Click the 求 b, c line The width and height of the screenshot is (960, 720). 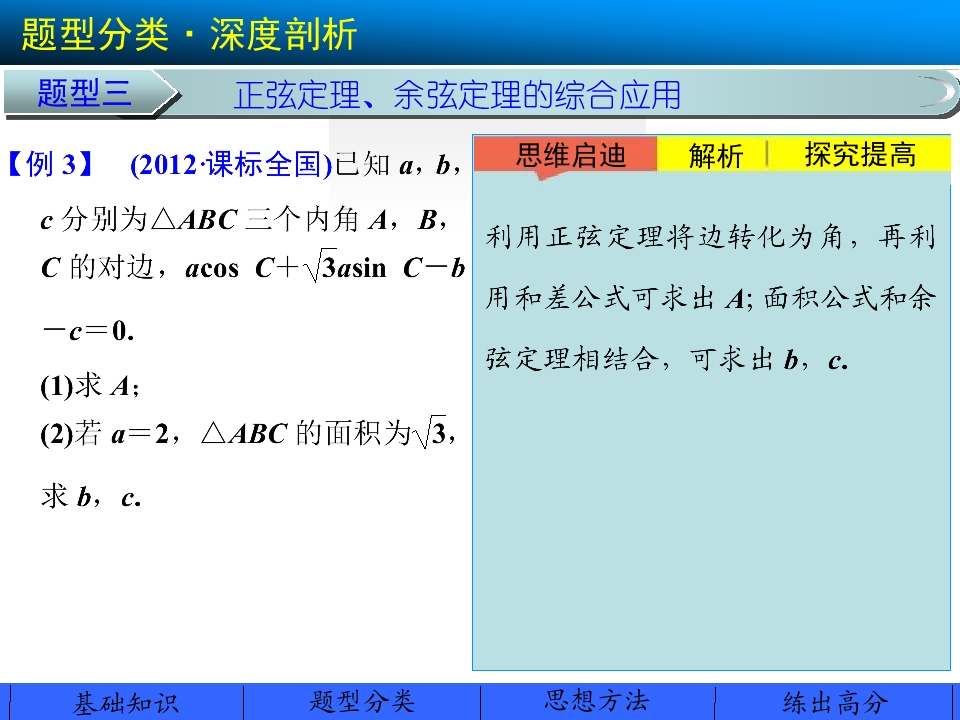(91, 497)
